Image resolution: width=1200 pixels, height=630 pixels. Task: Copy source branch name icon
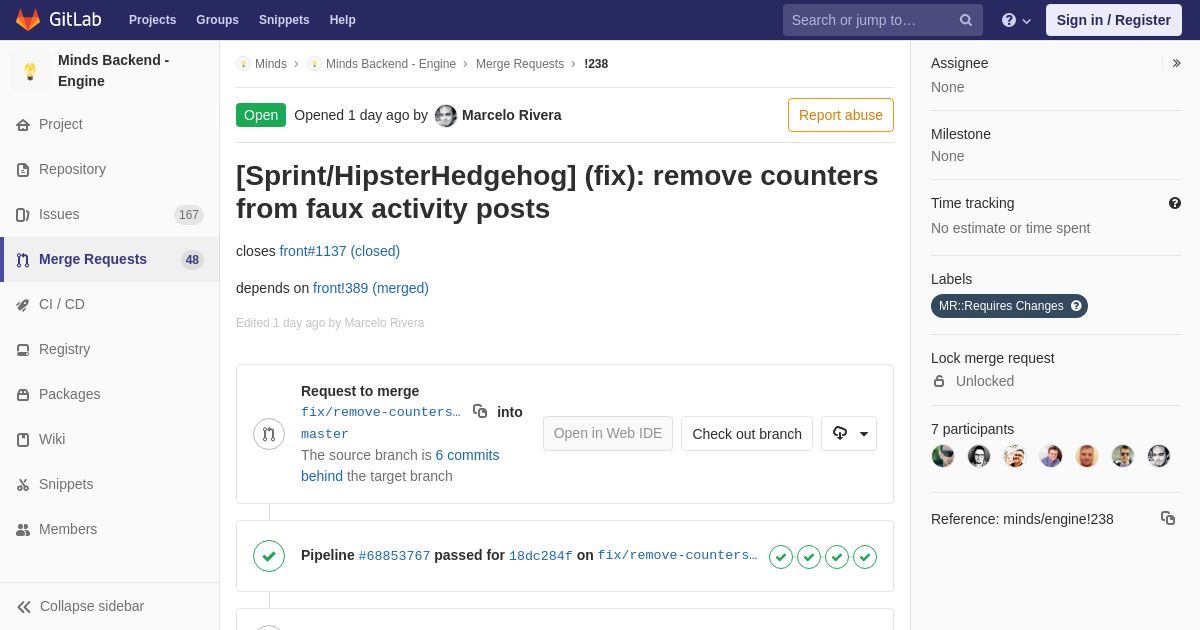480,411
